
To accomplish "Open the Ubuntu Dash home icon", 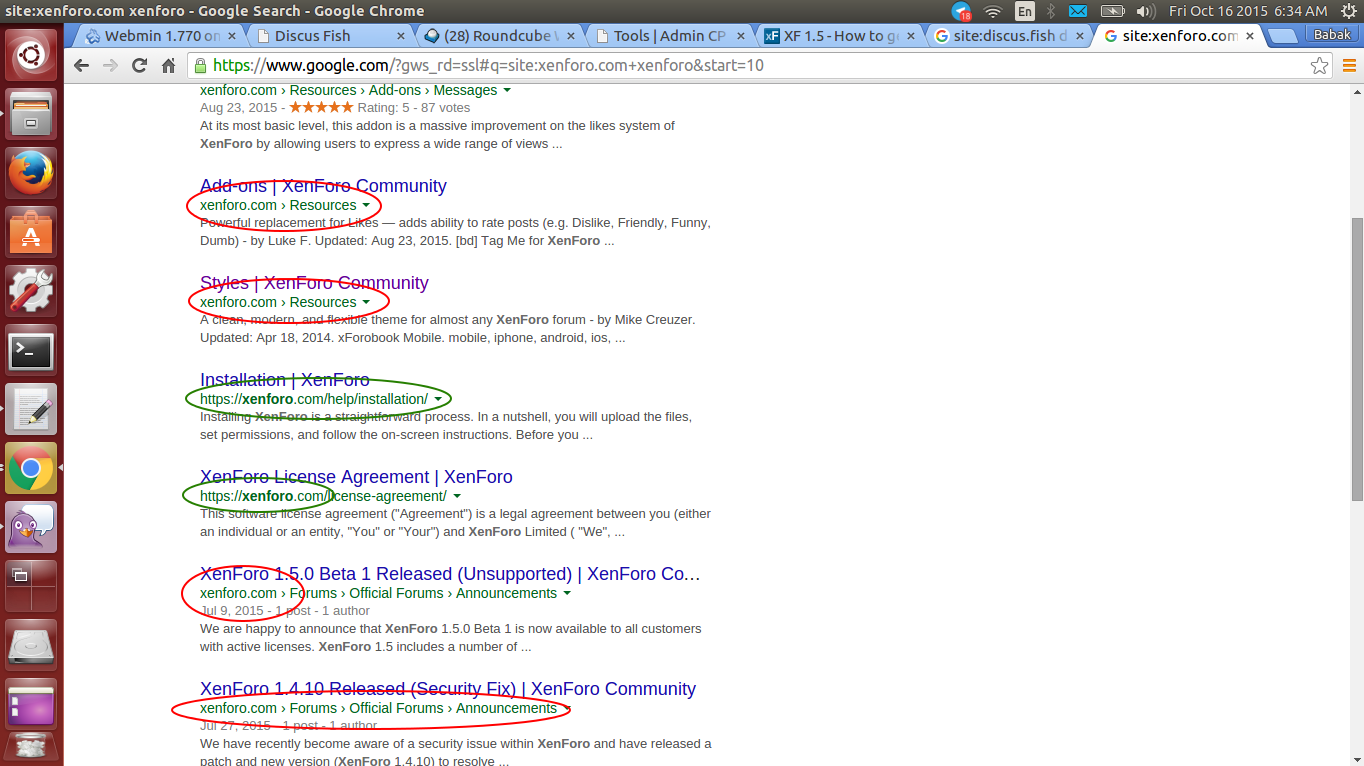I will coord(31,53).
